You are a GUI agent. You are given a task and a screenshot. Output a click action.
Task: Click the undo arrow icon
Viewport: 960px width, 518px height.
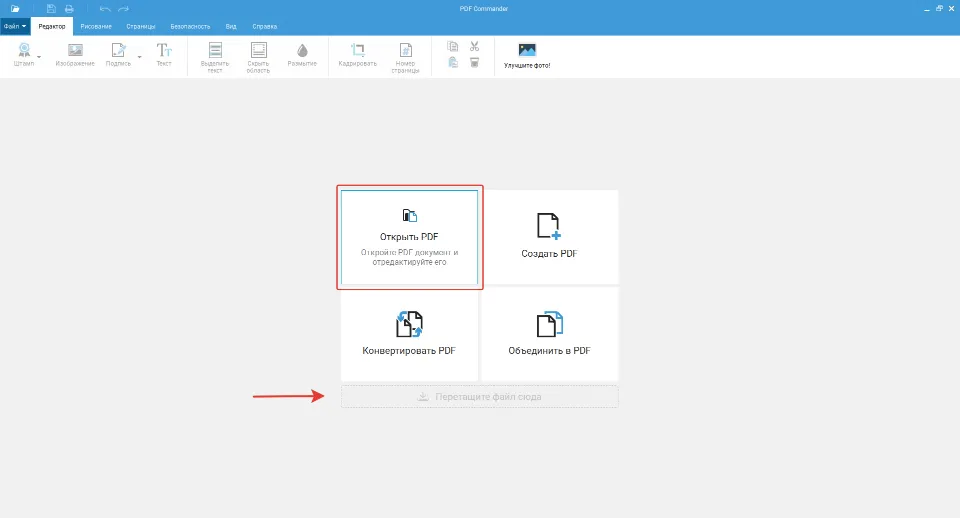pyautogui.click(x=105, y=9)
